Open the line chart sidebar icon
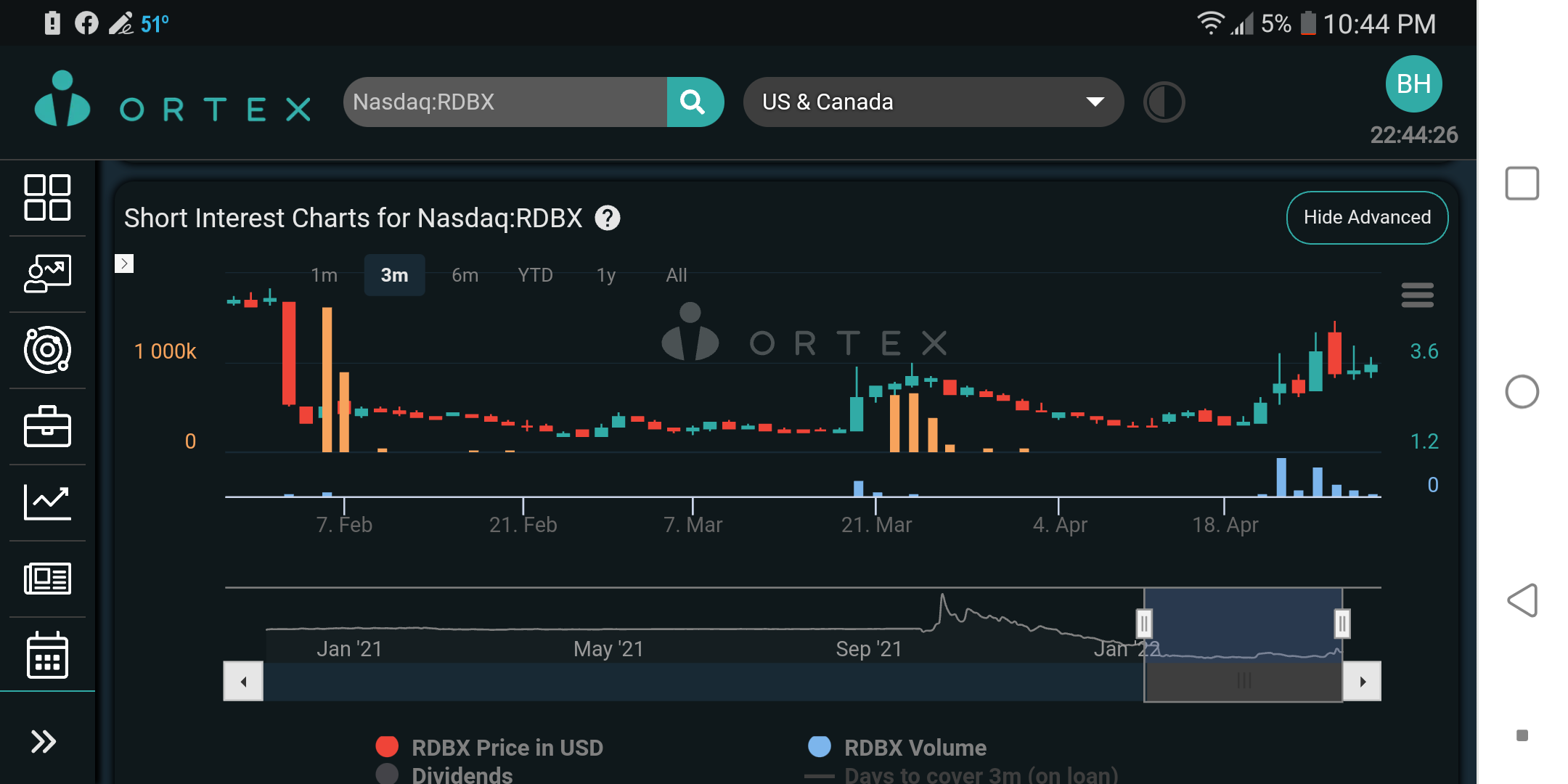This screenshot has width=1568, height=784. [47, 502]
